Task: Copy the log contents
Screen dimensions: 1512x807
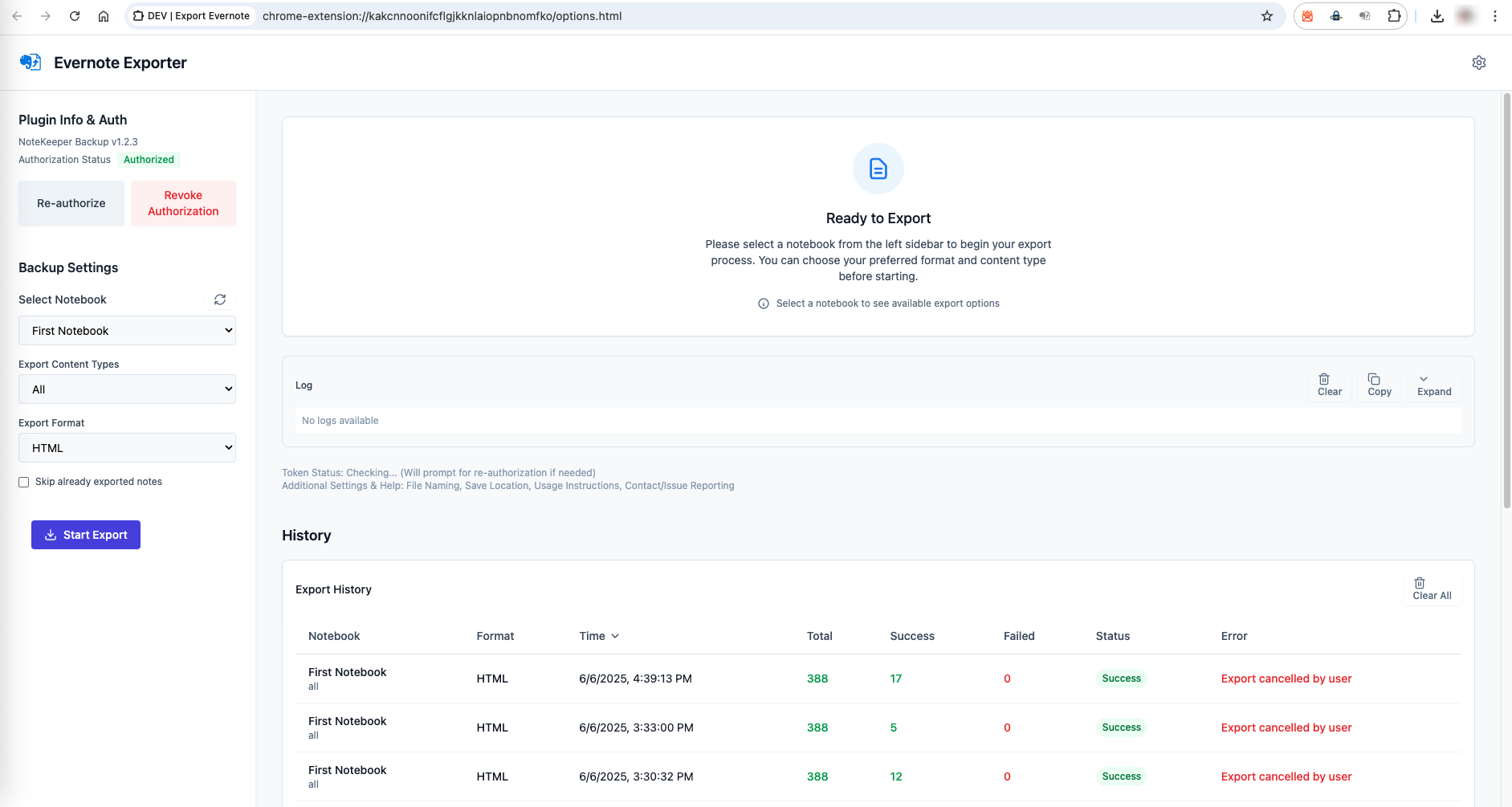Action: (x=1379, y=384)
